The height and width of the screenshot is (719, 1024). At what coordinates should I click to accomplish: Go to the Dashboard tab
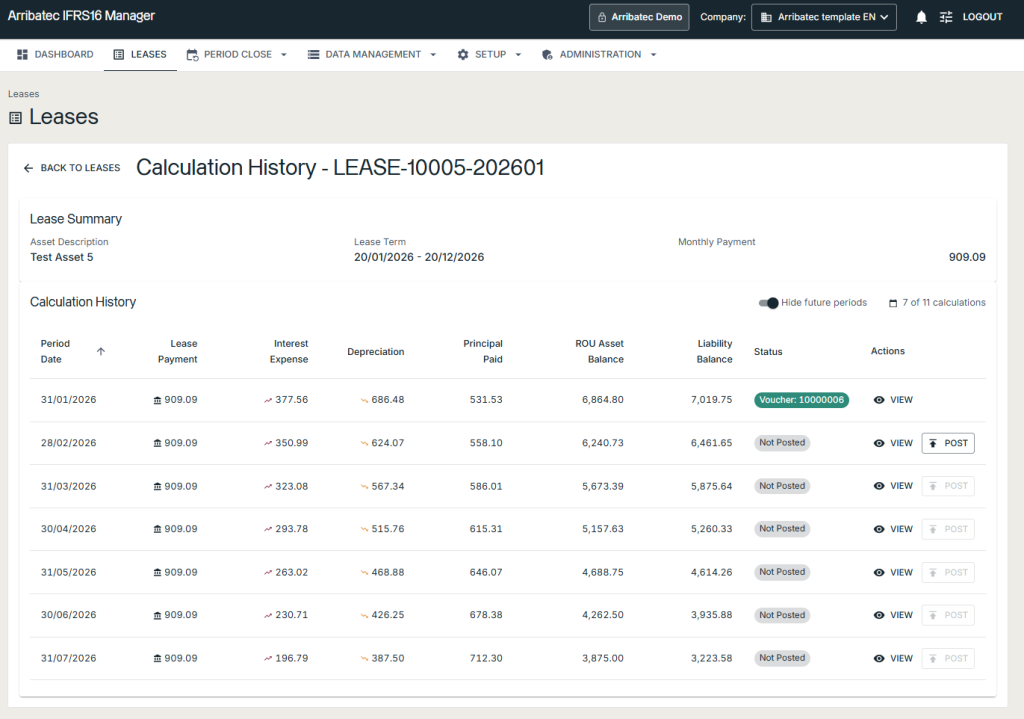click(56, 55)
